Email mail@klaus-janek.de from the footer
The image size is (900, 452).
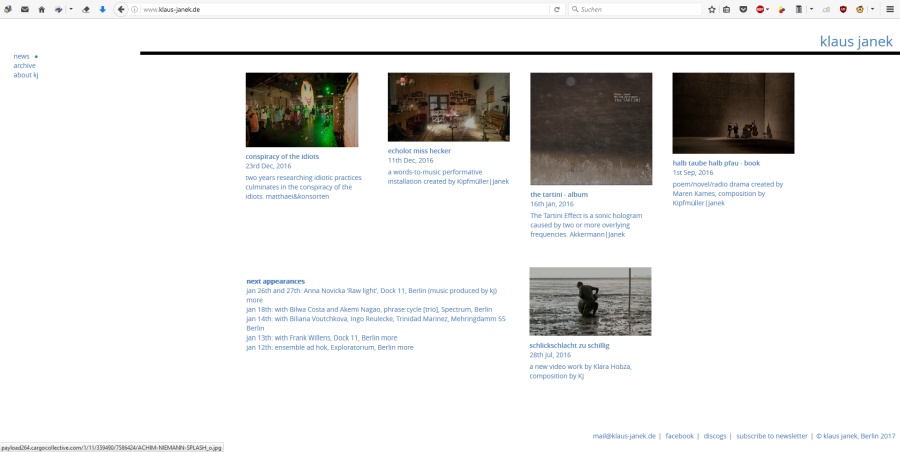pyautogui.click(x=624, y=436)
